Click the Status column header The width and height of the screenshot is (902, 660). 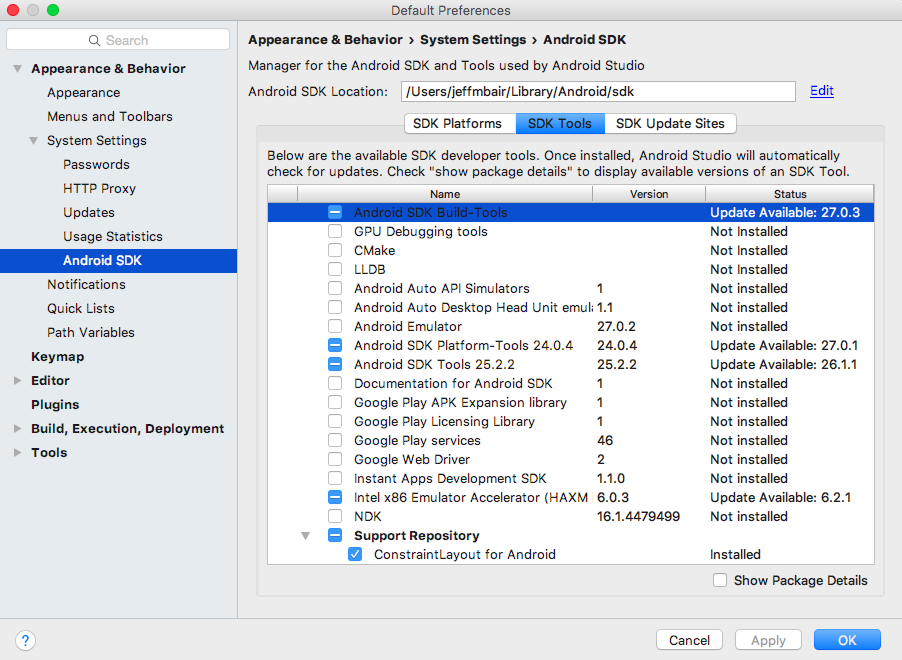pyautogui.click(x=790, y=194)
